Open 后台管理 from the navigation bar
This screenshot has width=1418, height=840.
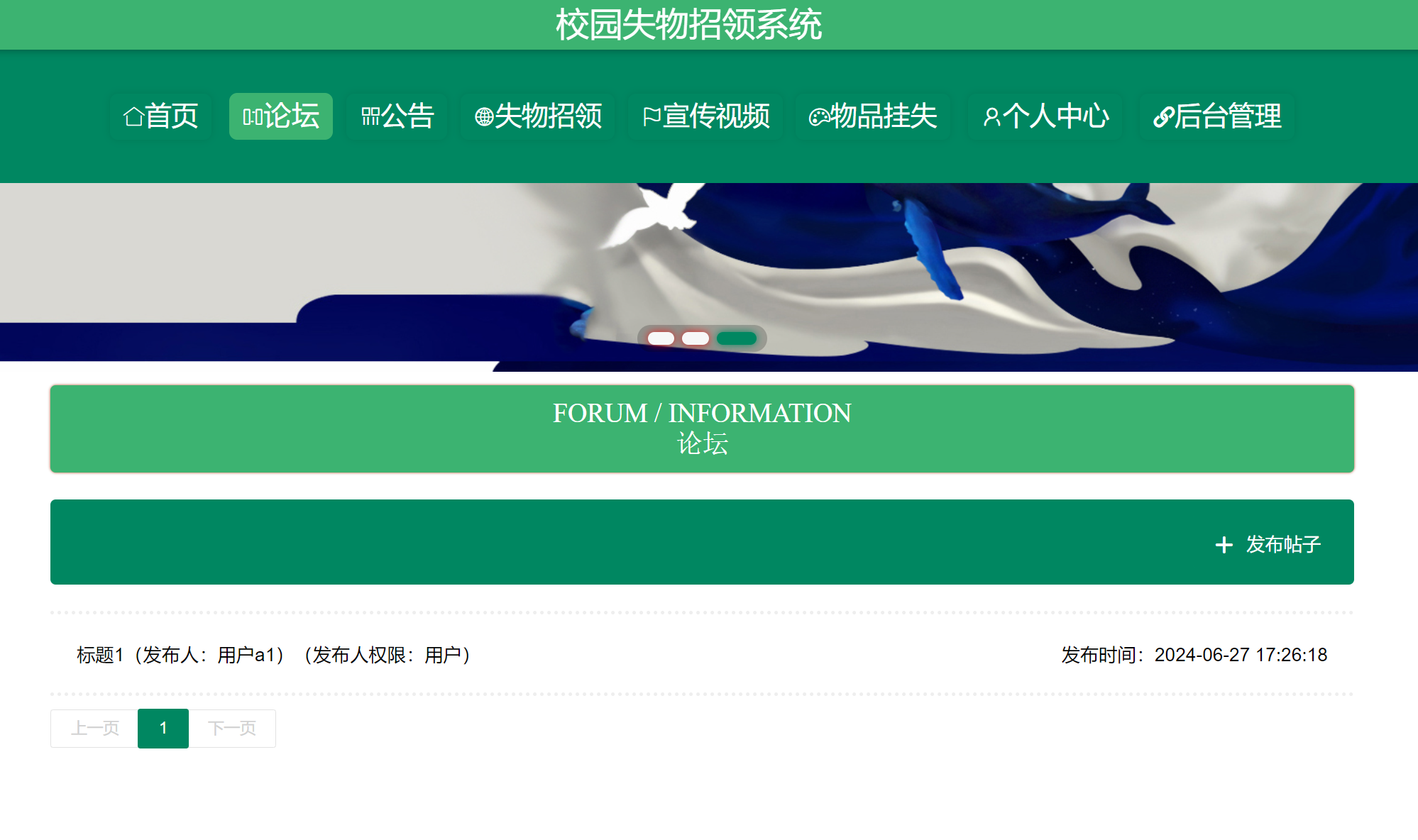pyautogui.click(x=1216, y=116)
